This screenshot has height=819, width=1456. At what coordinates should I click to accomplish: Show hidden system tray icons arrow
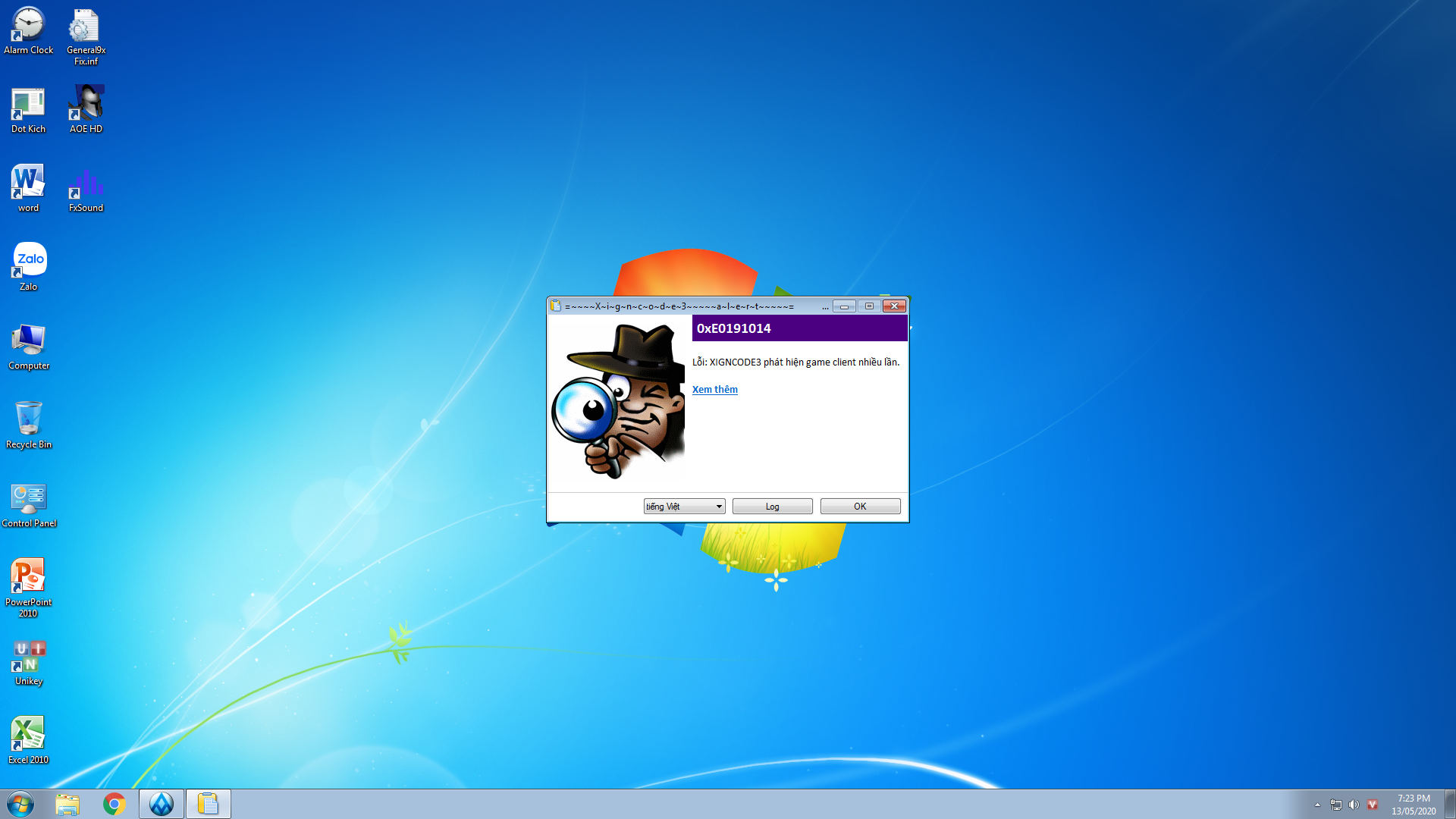(x=1317, y=805)
